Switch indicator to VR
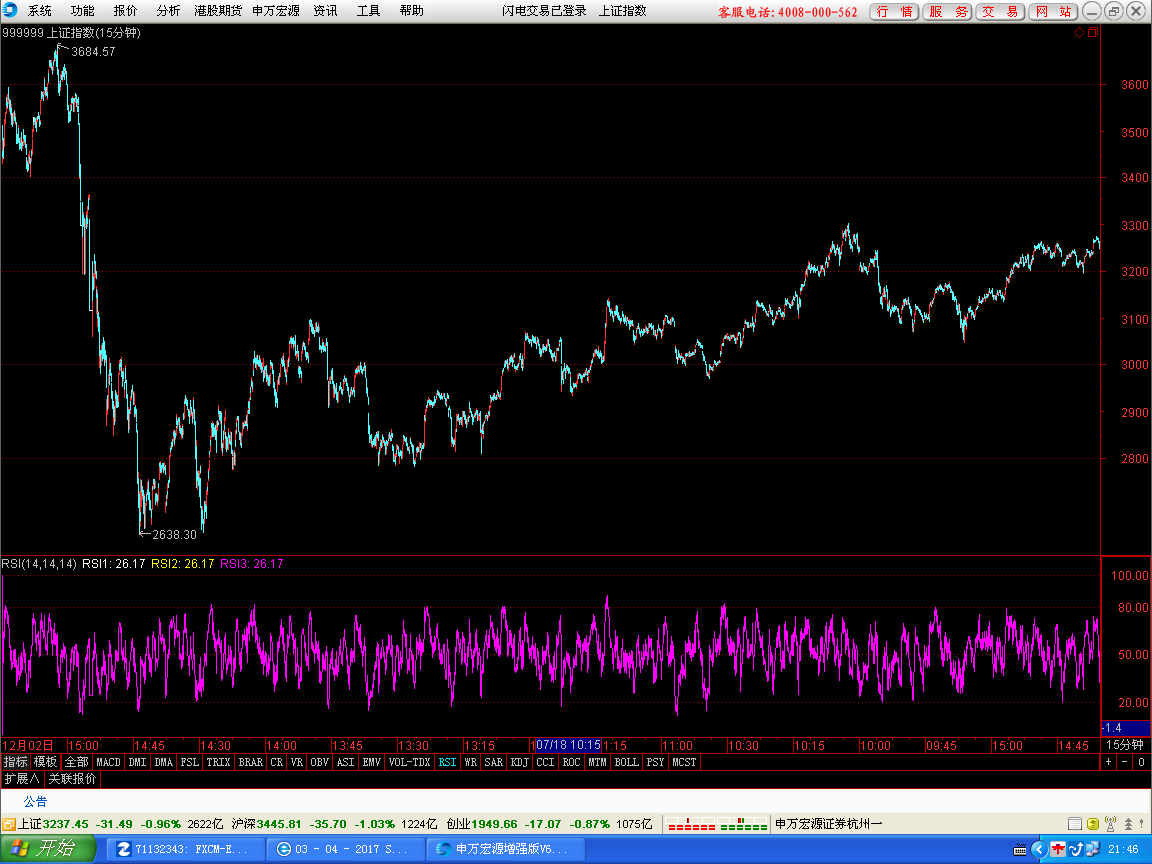 [x=297, y=762]
